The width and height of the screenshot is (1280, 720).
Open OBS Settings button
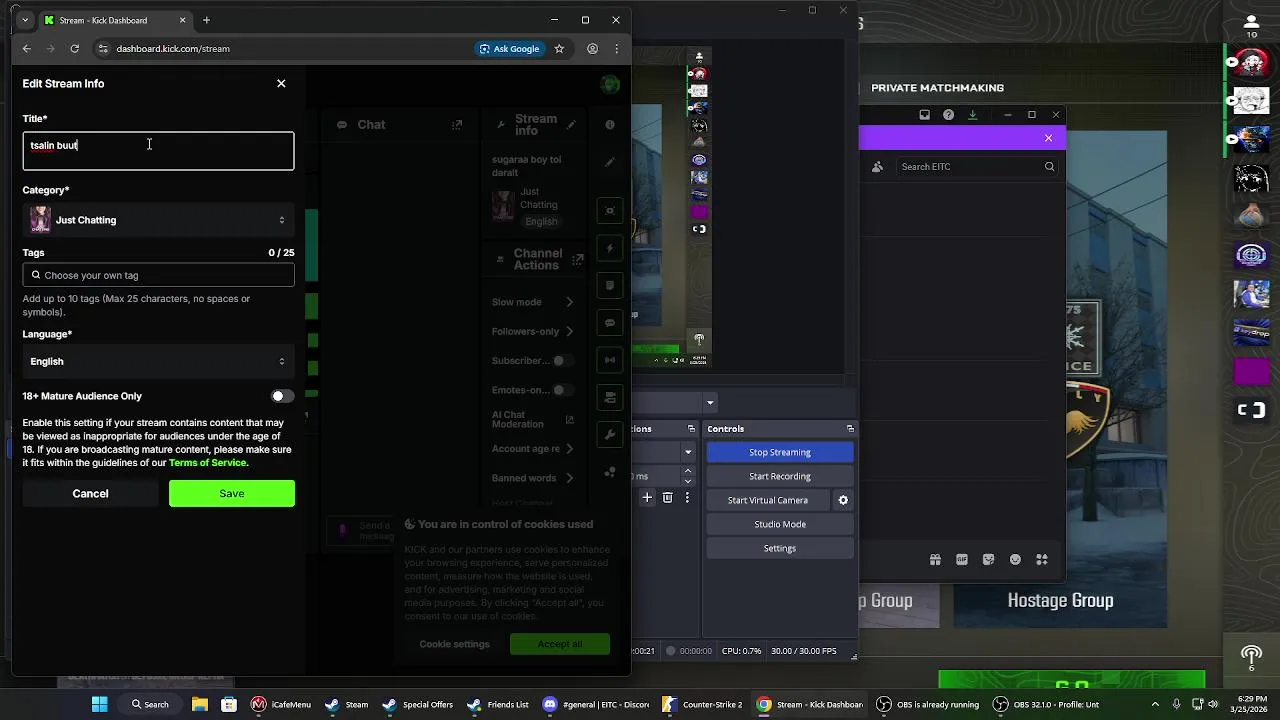pos(780,548)
